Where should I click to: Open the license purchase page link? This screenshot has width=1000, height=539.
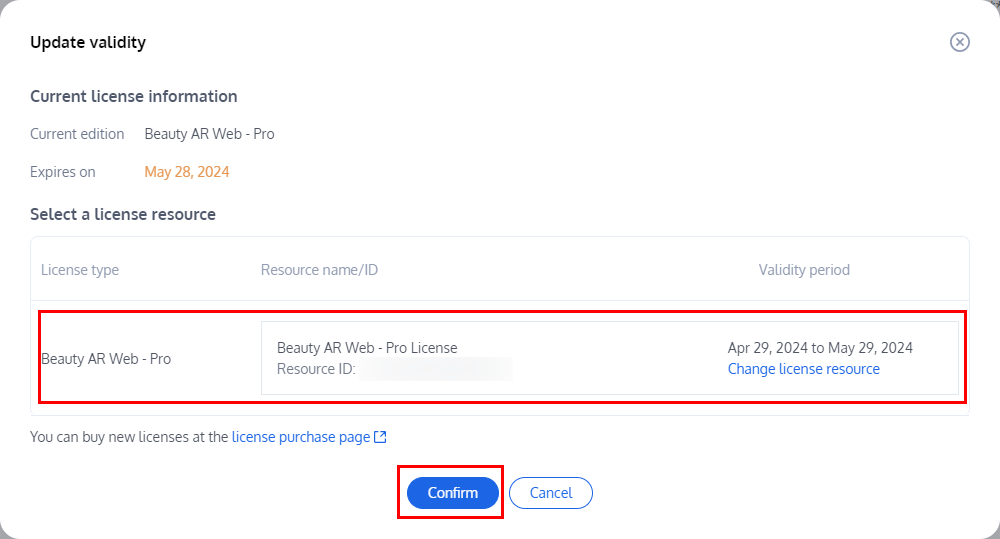coord(301,437)
